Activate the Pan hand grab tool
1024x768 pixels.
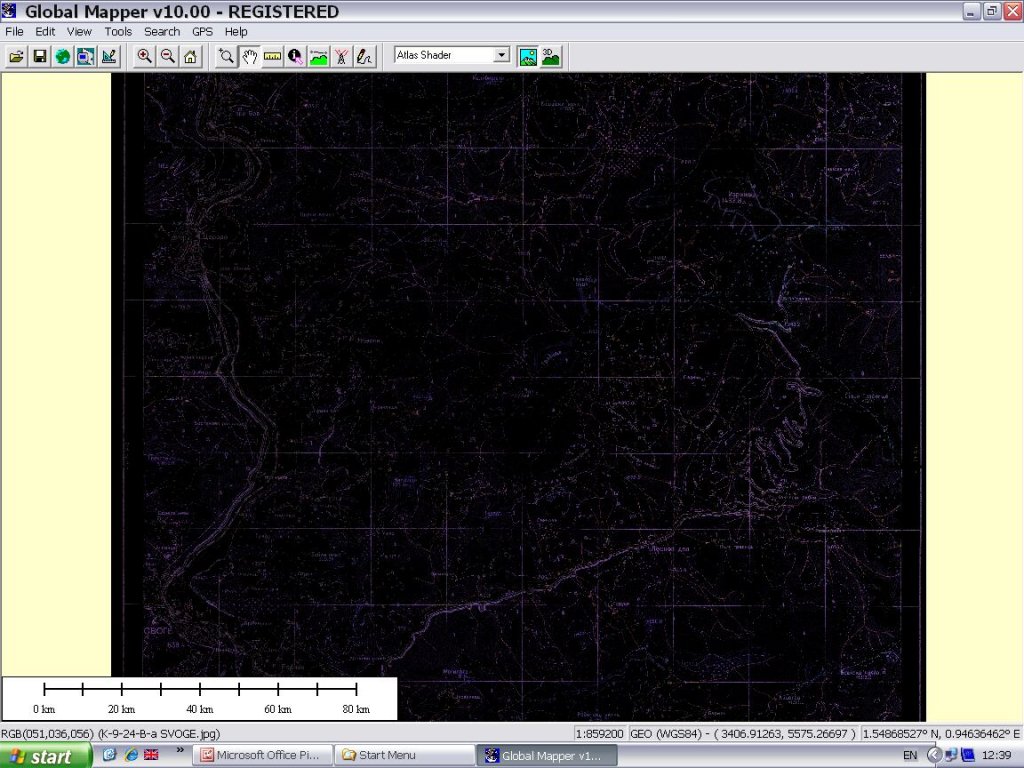(x=249, y=57)
